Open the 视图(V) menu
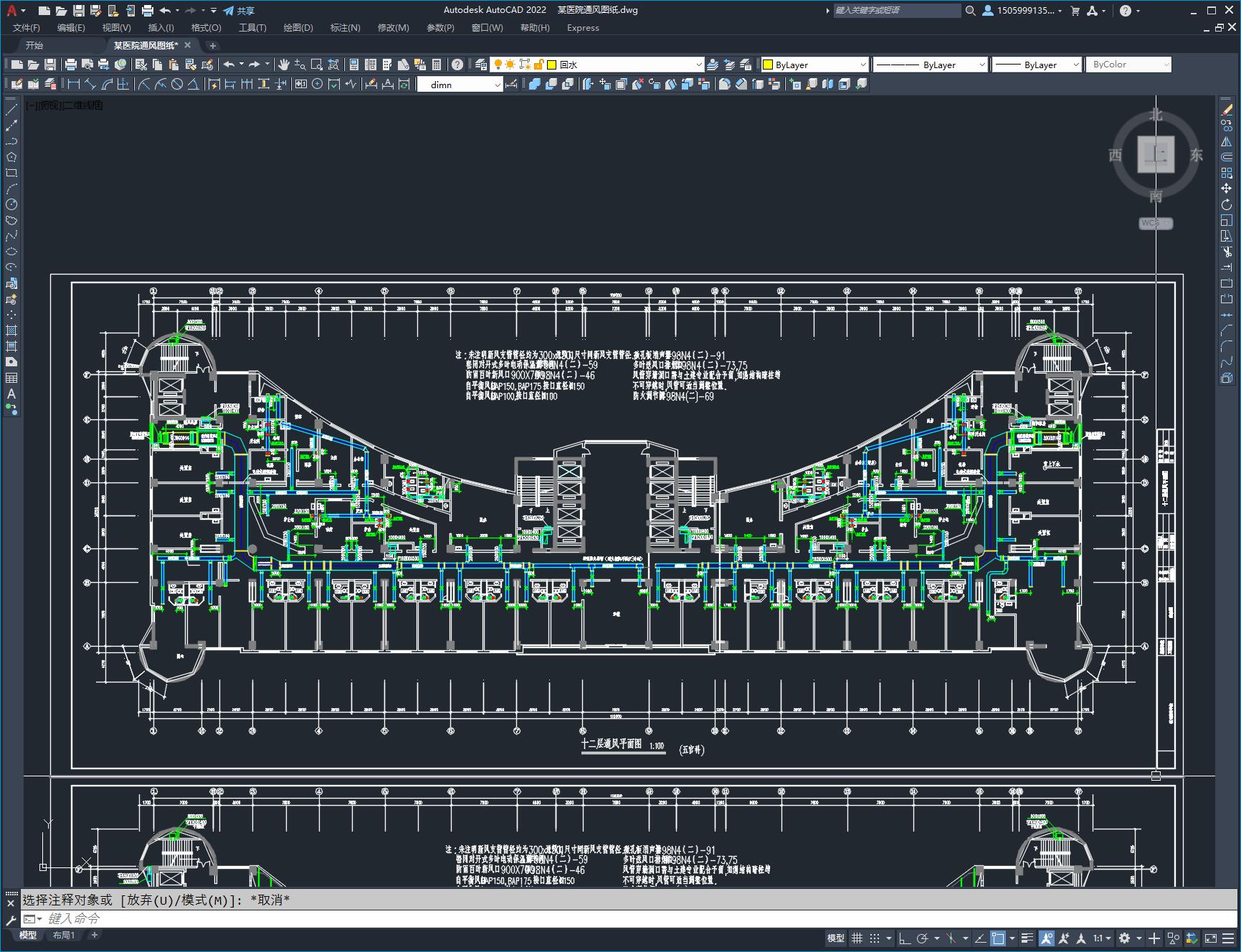 click(x=116, y=28)
